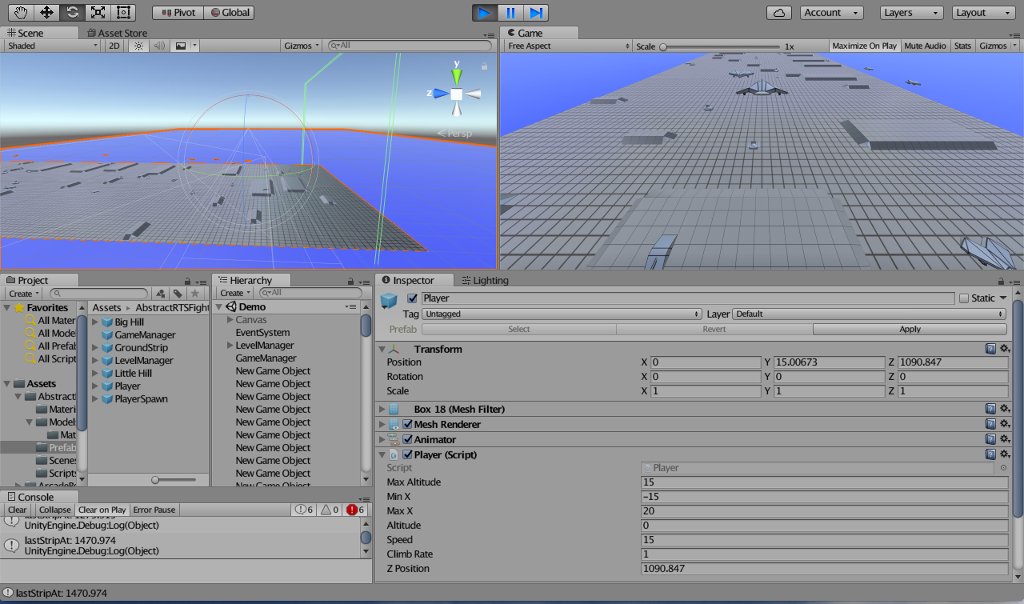Toggle Global handle rotation button
Image resolution: width=1024 pixels, height=604 pixels.
(x=230, y=12)
